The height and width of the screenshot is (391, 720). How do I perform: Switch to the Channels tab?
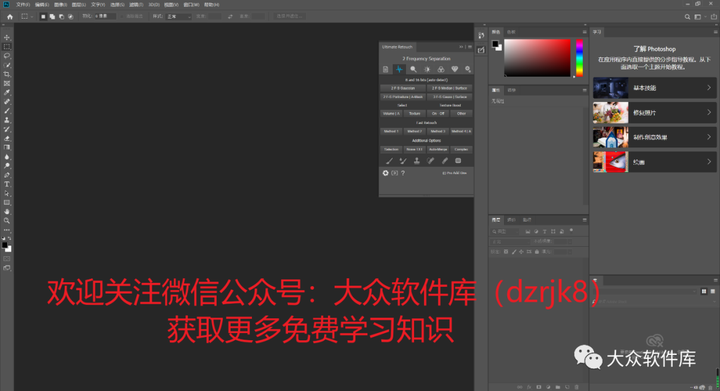(x=511, y=220)
